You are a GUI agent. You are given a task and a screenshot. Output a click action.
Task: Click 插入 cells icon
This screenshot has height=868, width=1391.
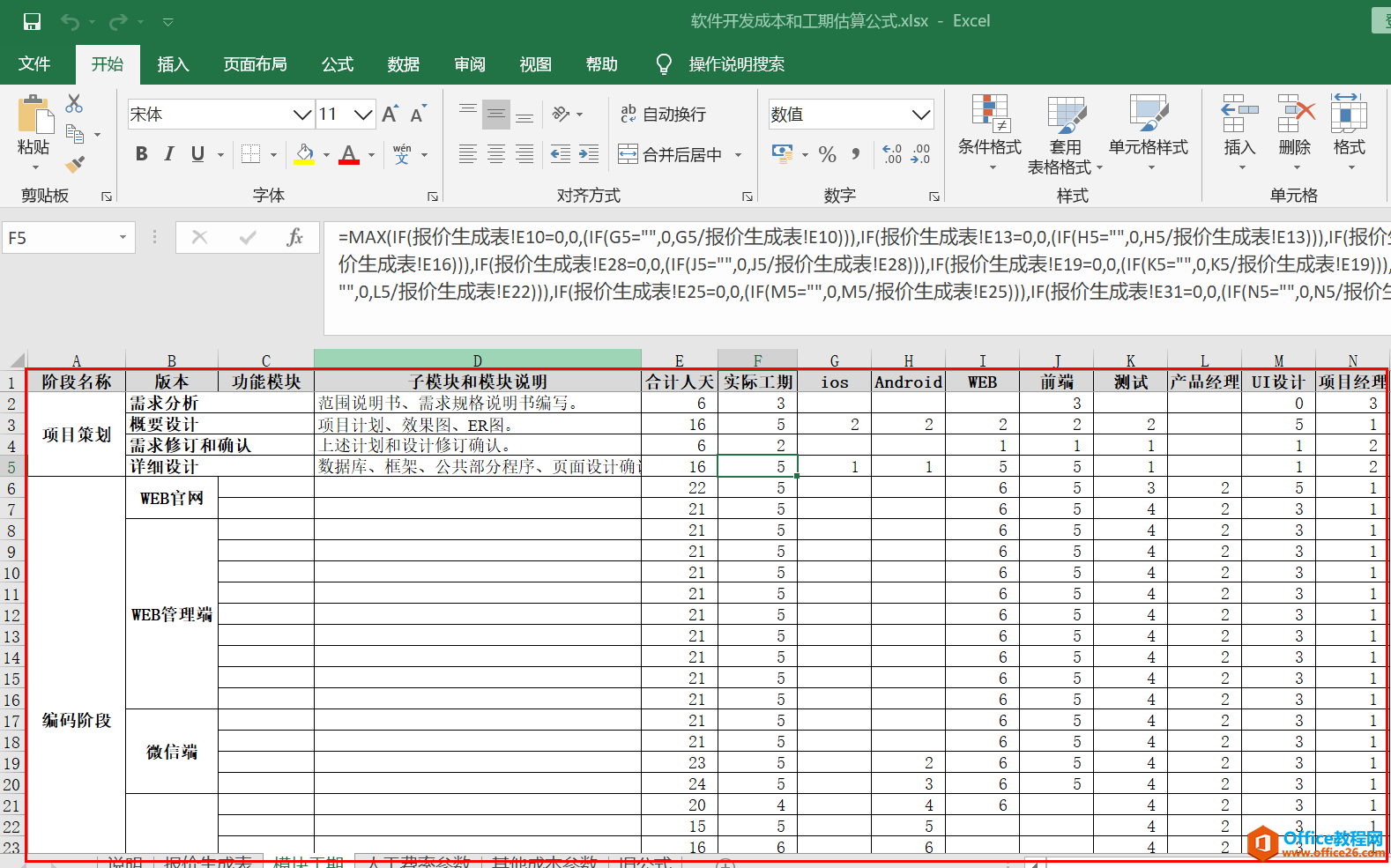[x=1239, y=132]
